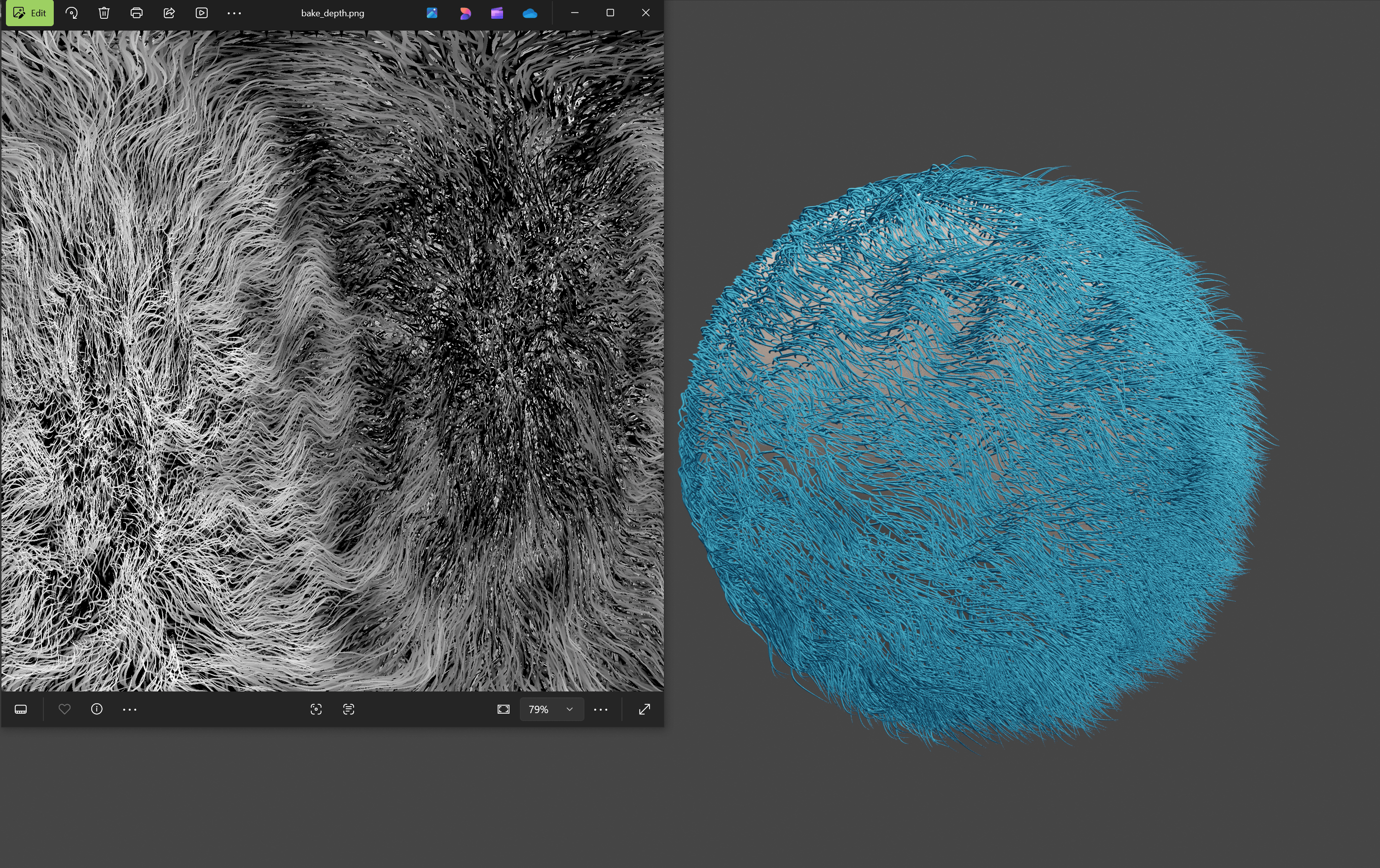
Task: Open the ellipsis menu beside zoom control
Action: pos(601,709)
